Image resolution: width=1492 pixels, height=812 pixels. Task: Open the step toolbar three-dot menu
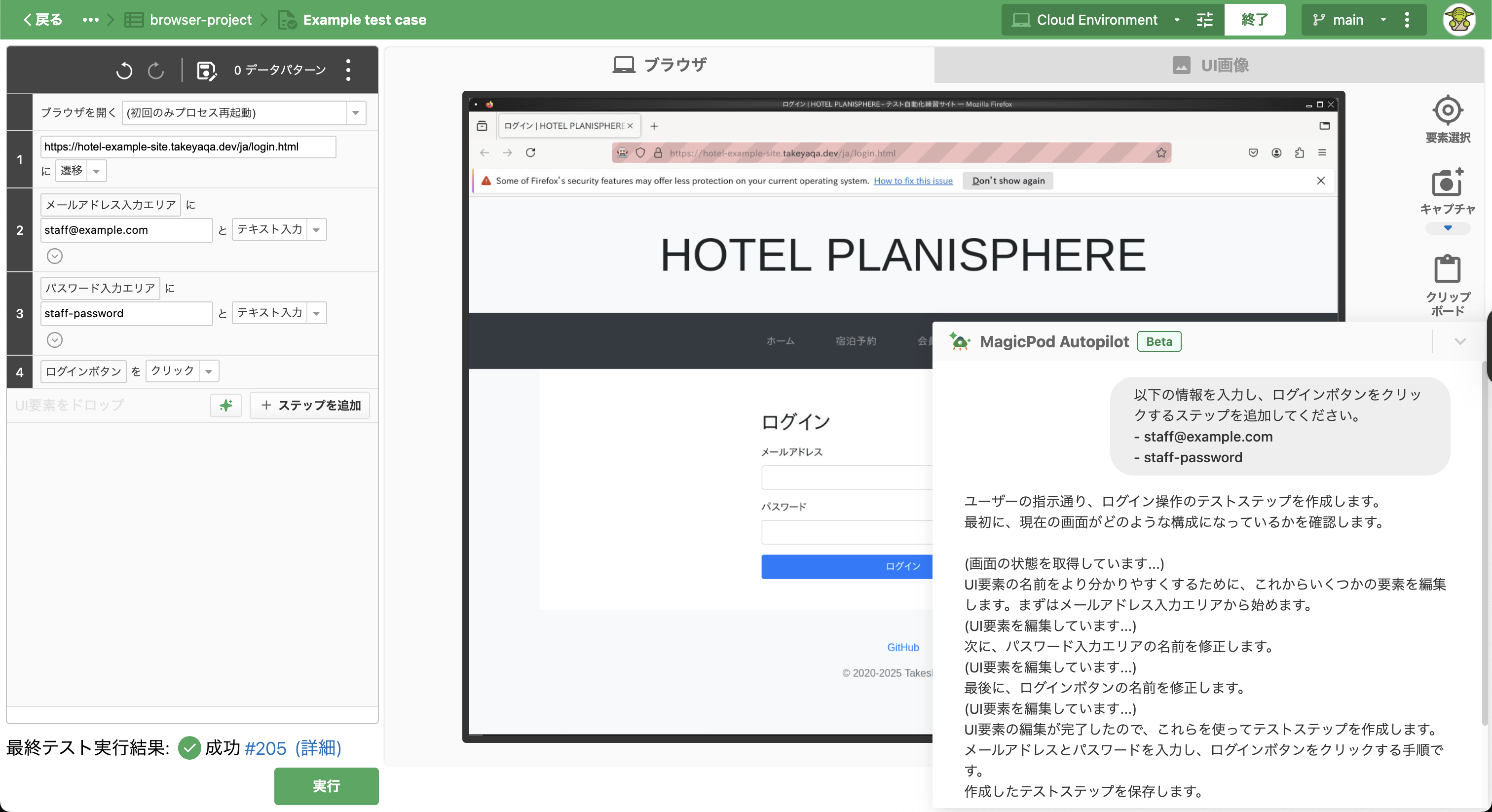click(x=348, y=70)
